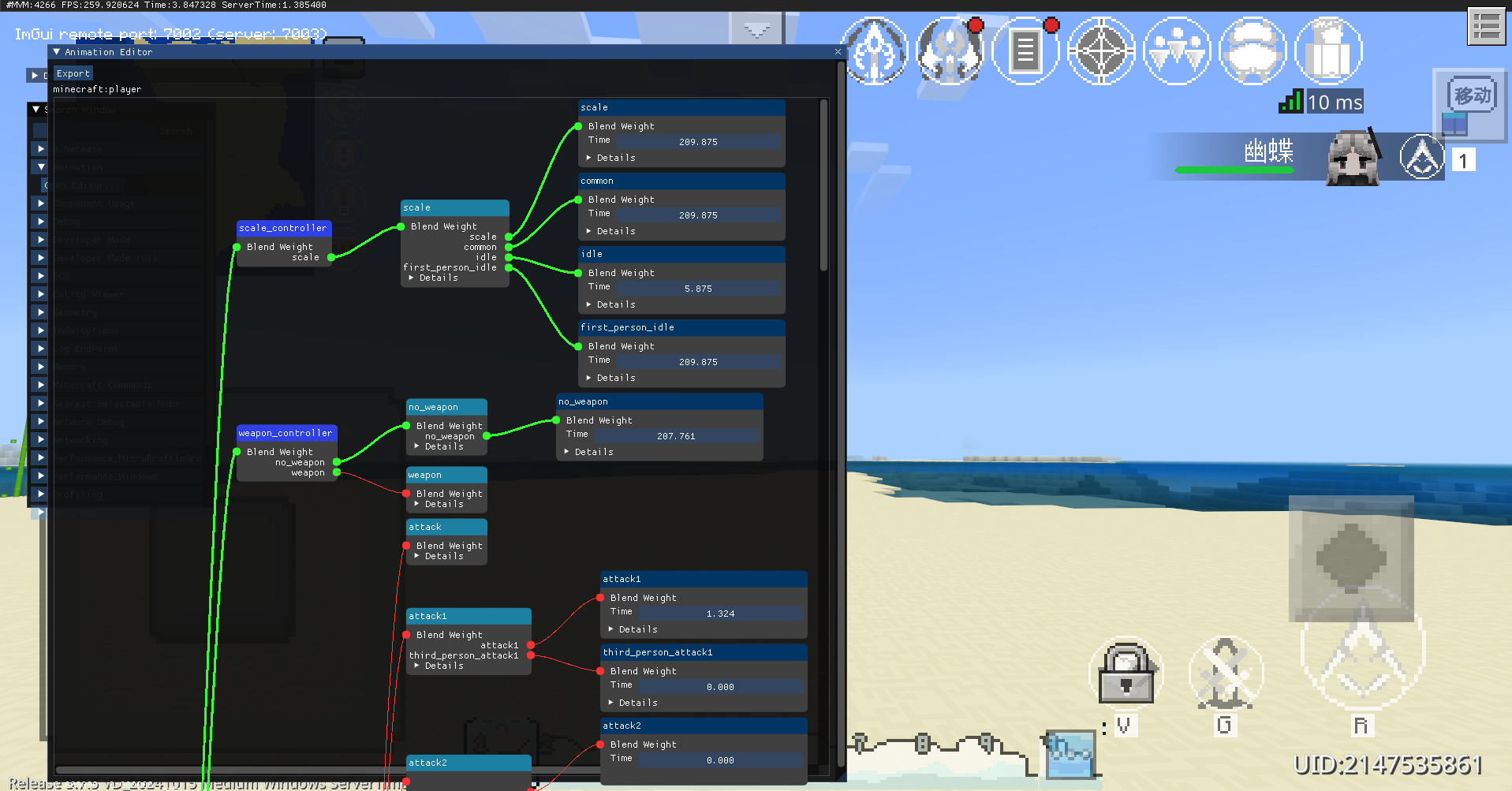Select the weapon_controller node title bar

point(286,433)
